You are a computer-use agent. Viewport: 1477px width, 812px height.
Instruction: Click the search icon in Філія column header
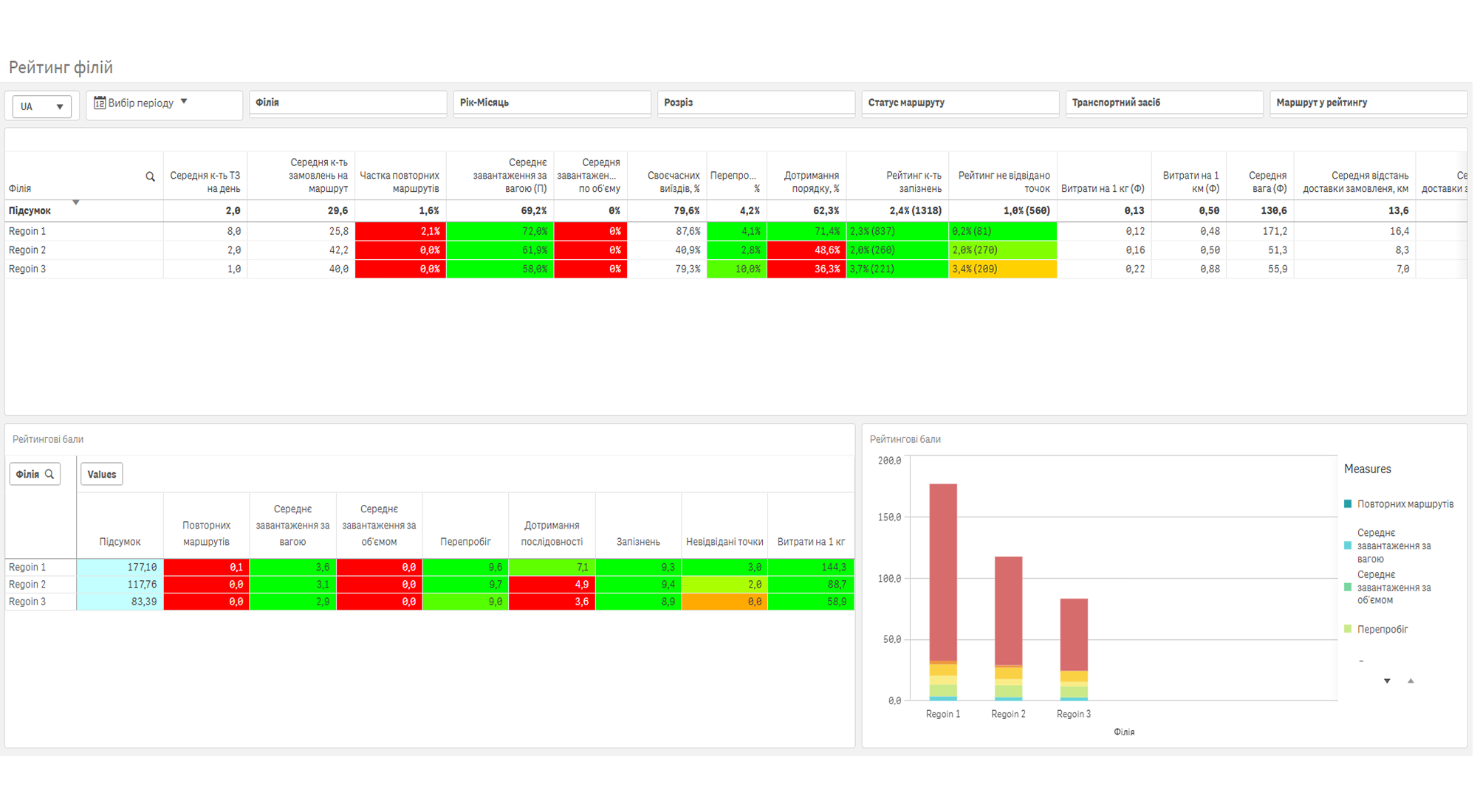point(150,176)
